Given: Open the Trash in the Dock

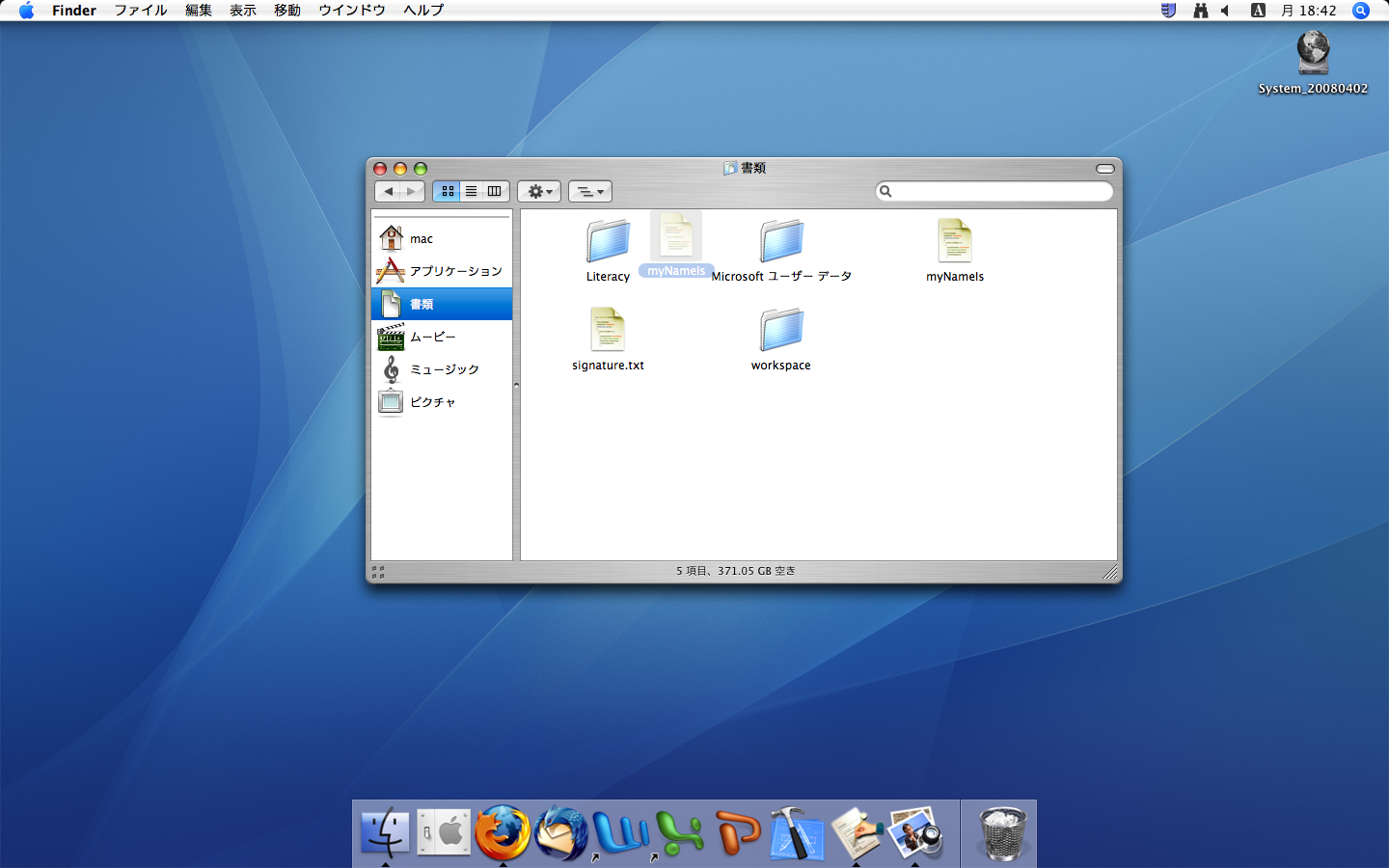Looking at the screenshot, I should point(1002,832).
